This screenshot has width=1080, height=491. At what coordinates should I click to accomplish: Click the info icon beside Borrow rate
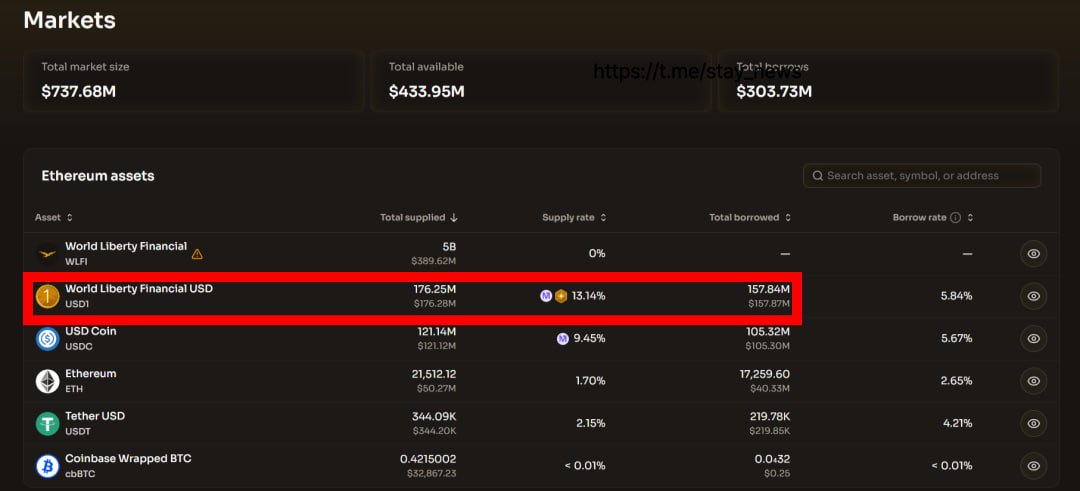tap(955, 218)
